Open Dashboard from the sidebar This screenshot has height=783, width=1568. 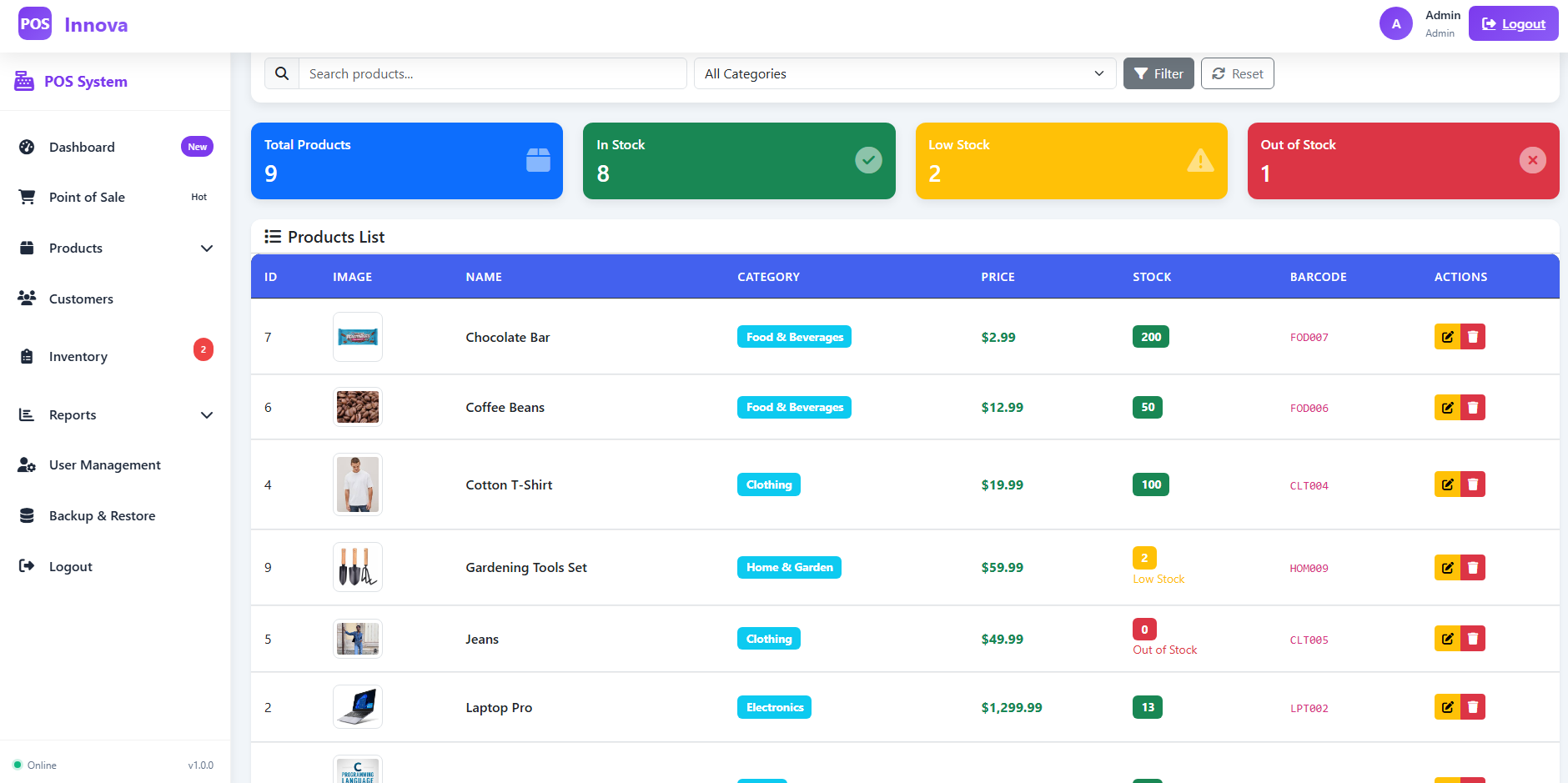click(x=82, y=148)
